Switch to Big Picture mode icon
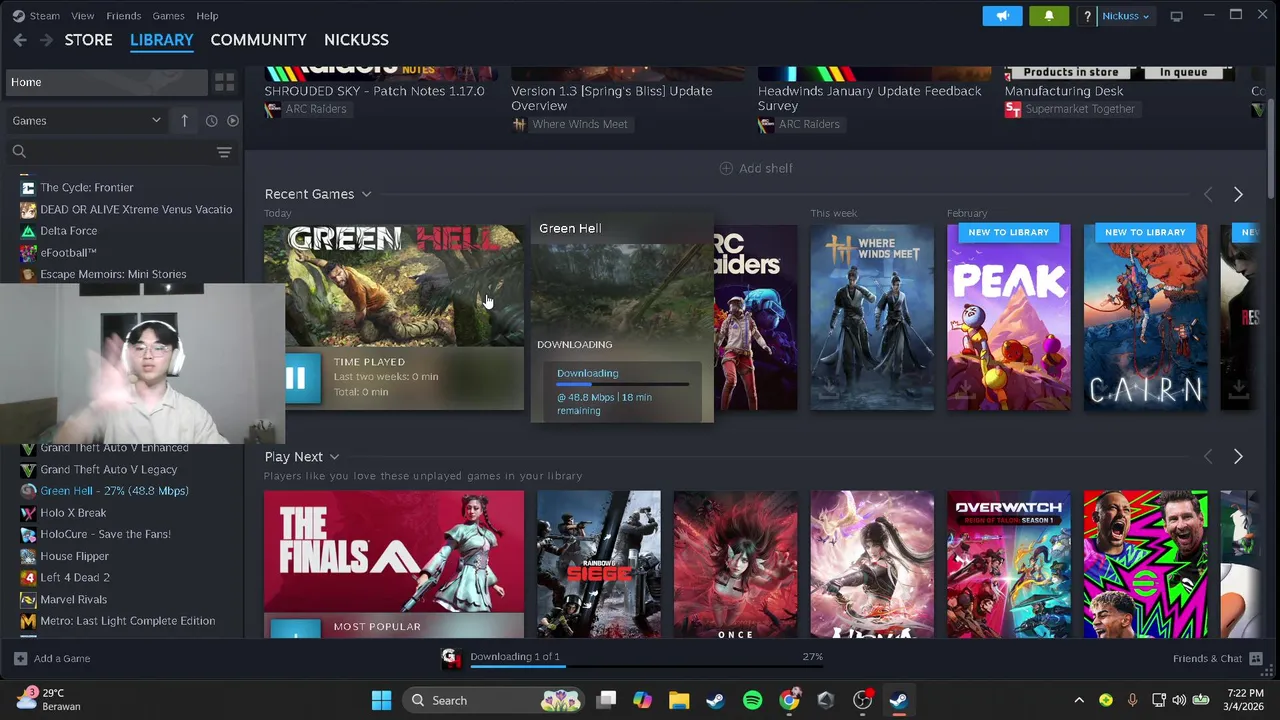The height and width of the screenshot is (720, 1280). 1177,16
